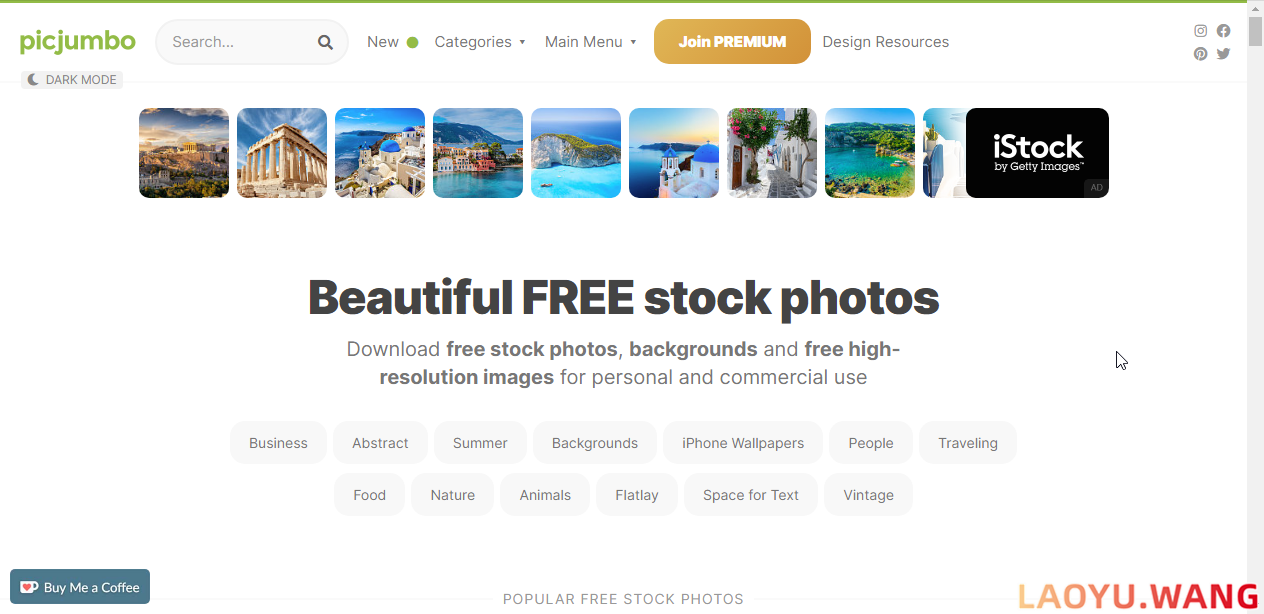This screenshot has height=614, width=1264.
Task: Open the New photos menu item
Action: click(x=392, y=42)
